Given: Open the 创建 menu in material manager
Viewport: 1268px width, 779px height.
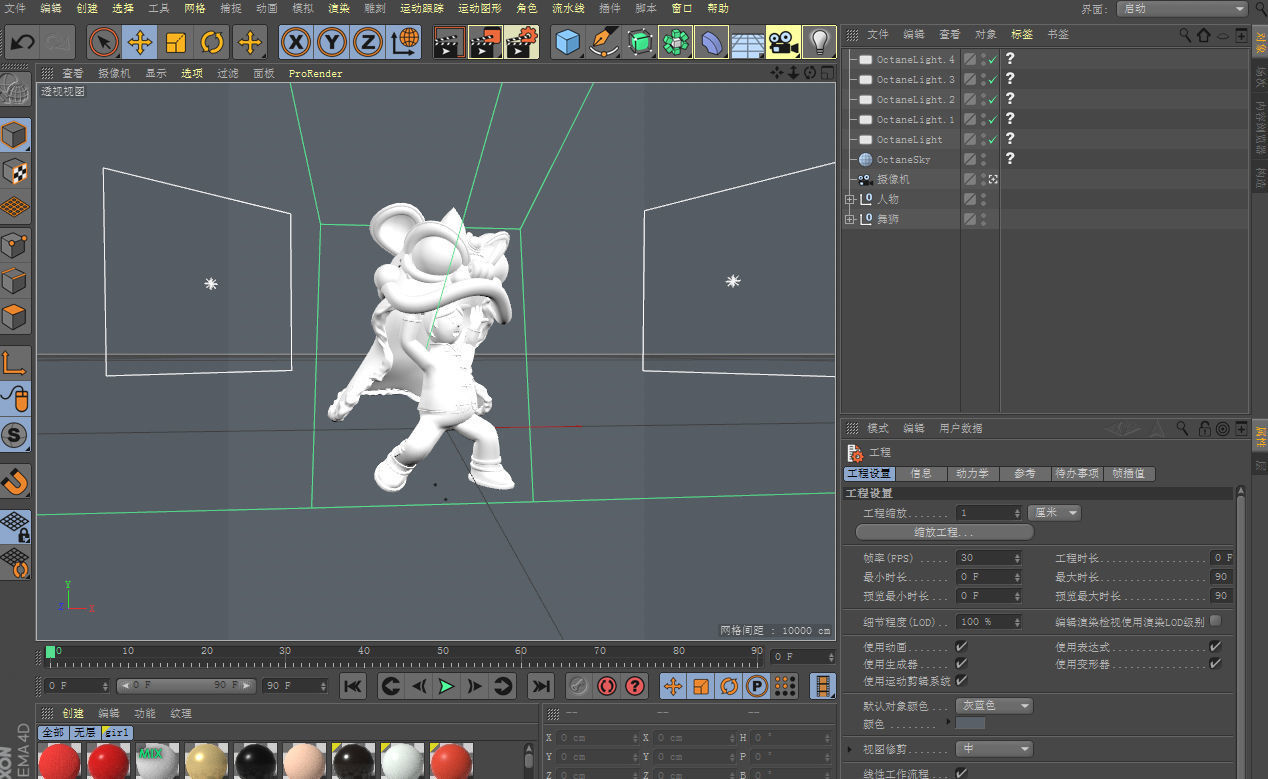Looking at the screenshot, I should 73,713.
